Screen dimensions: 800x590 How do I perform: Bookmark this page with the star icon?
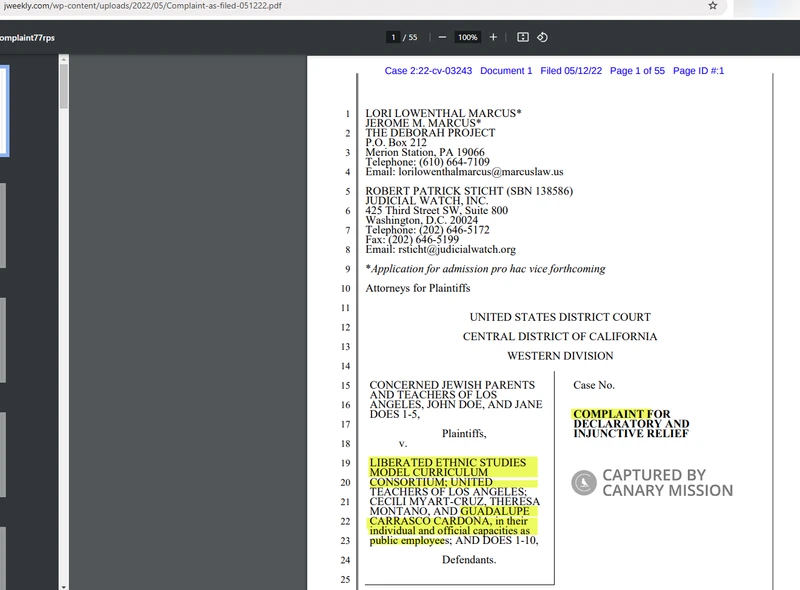(713, 6)
